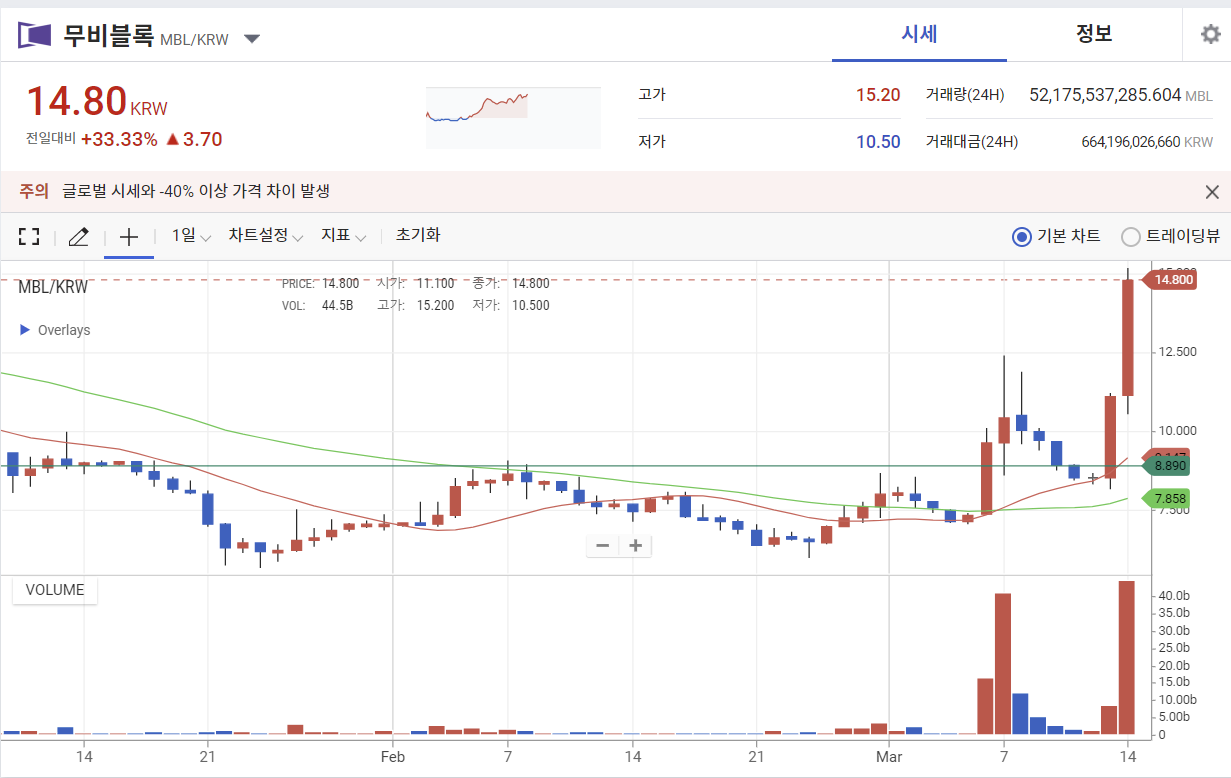Click the MovieBloc logo icon
1231x778 pixels.
click(34, 33)
